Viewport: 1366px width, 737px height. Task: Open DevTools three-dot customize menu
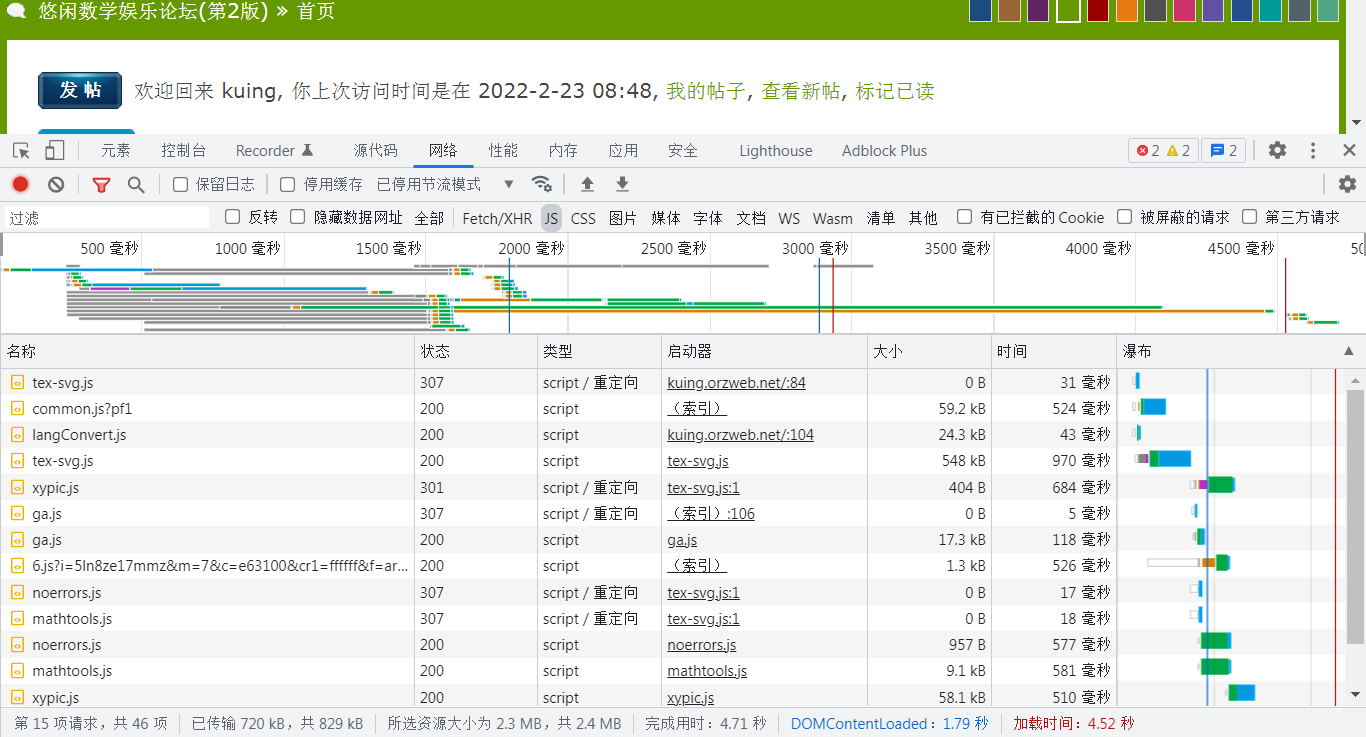(1313, 151)
